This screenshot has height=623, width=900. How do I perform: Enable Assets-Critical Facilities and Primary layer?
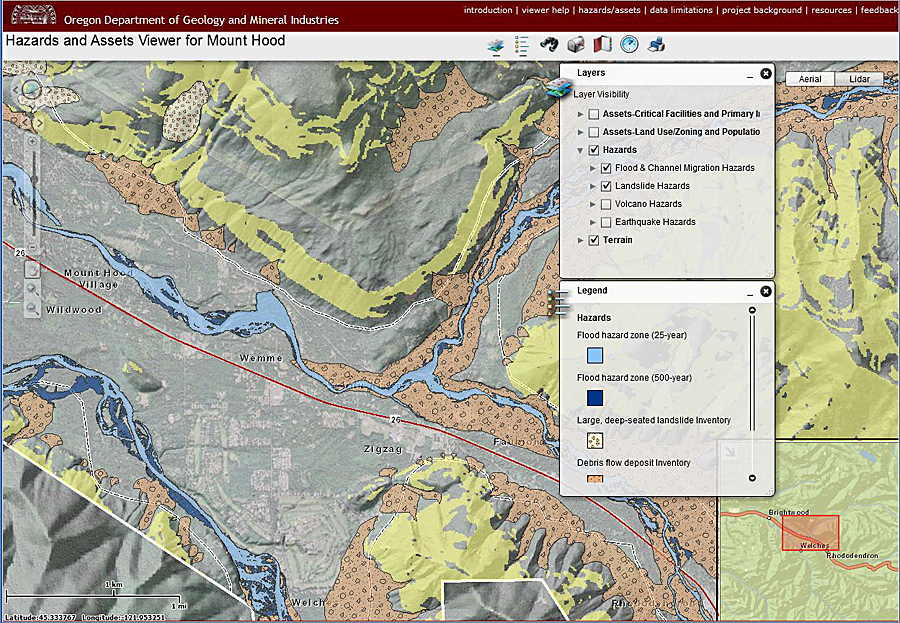(594, 113)
